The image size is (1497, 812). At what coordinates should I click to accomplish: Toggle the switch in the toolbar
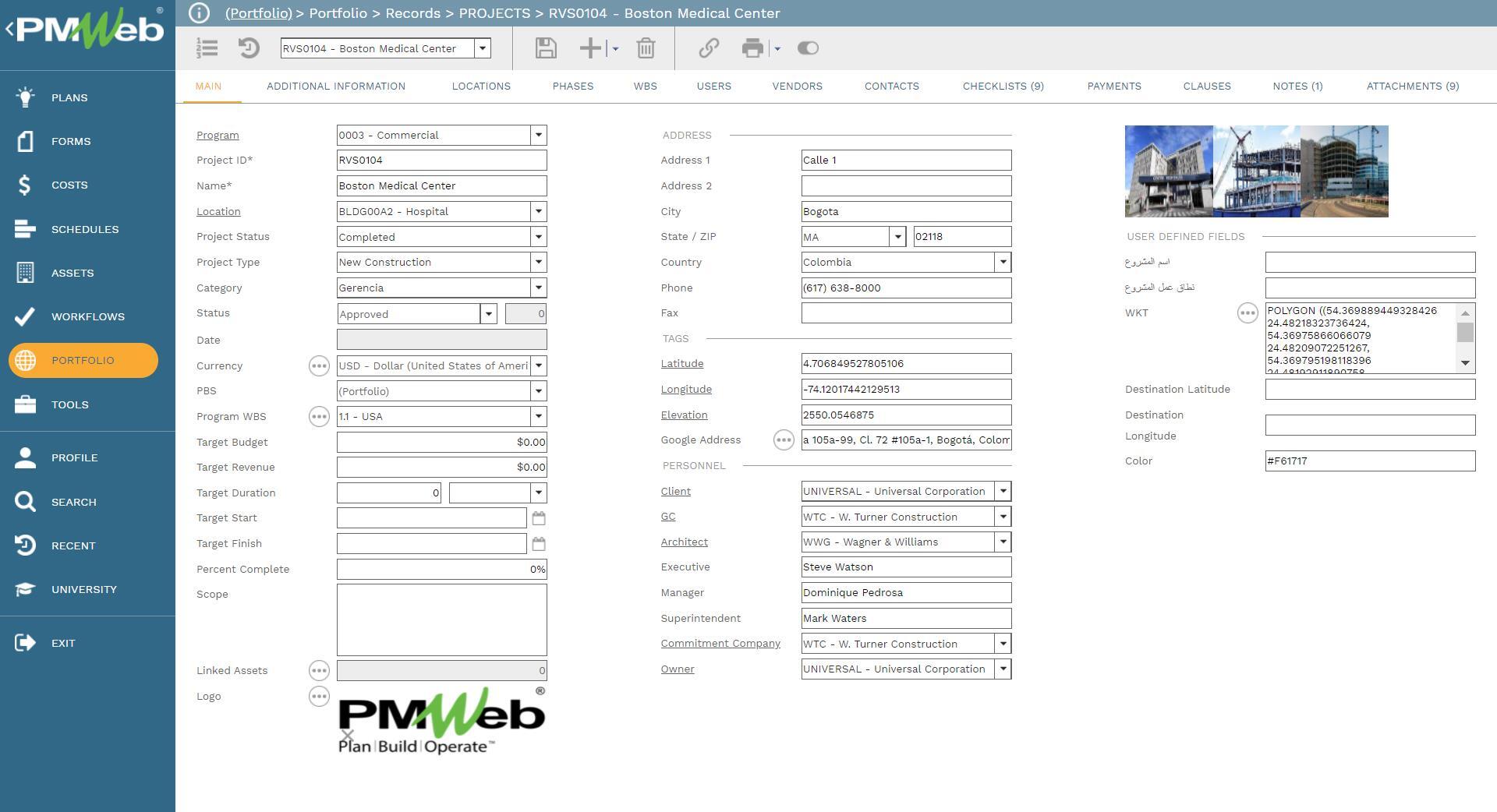[x=808, y=48]
